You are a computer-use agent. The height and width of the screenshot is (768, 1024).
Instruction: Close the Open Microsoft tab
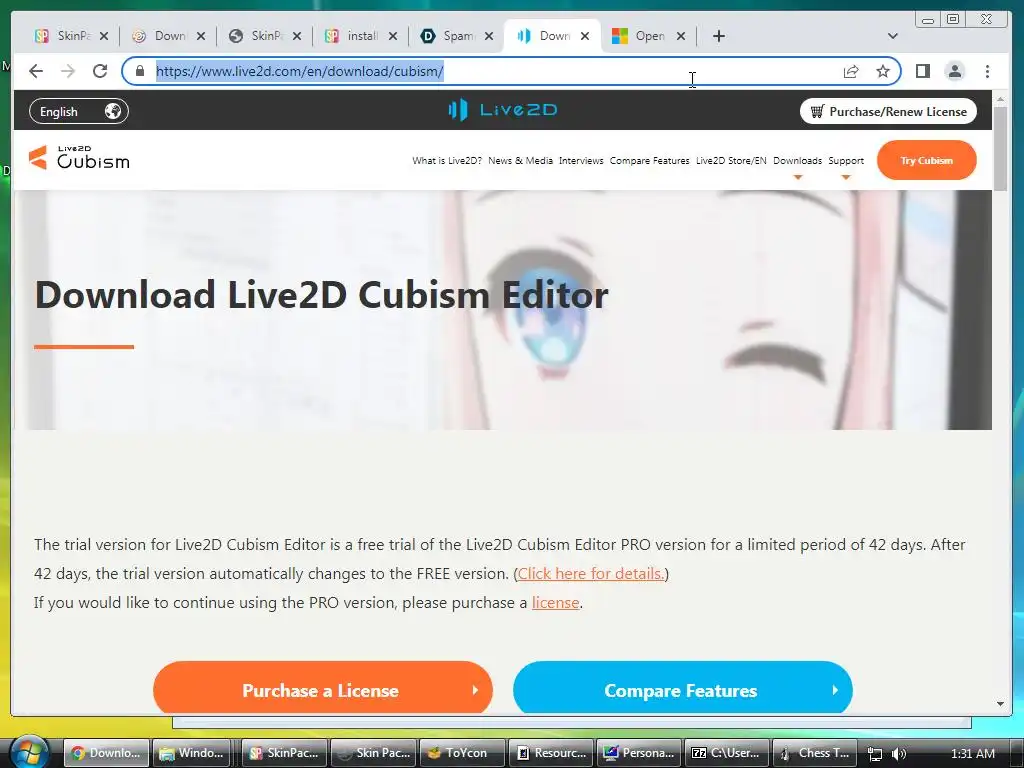pos(680,36)
